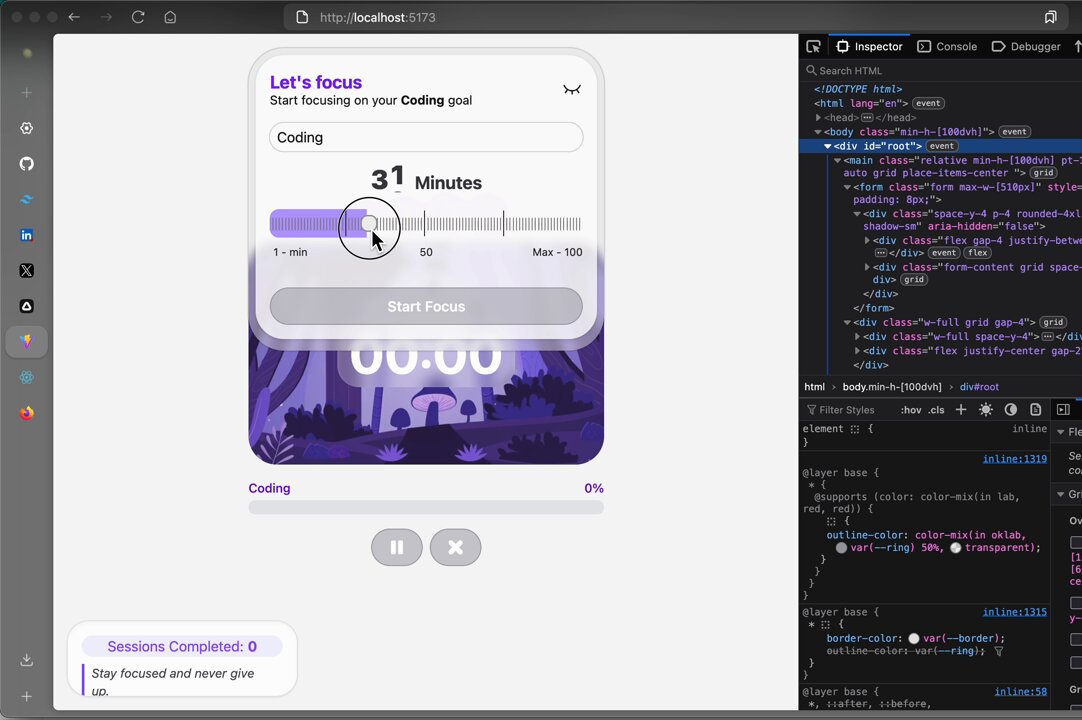Switch to the Inspector tab
Image resolution: width=1082 pixels, height=720 pixels.
click(x=869, y=46)
